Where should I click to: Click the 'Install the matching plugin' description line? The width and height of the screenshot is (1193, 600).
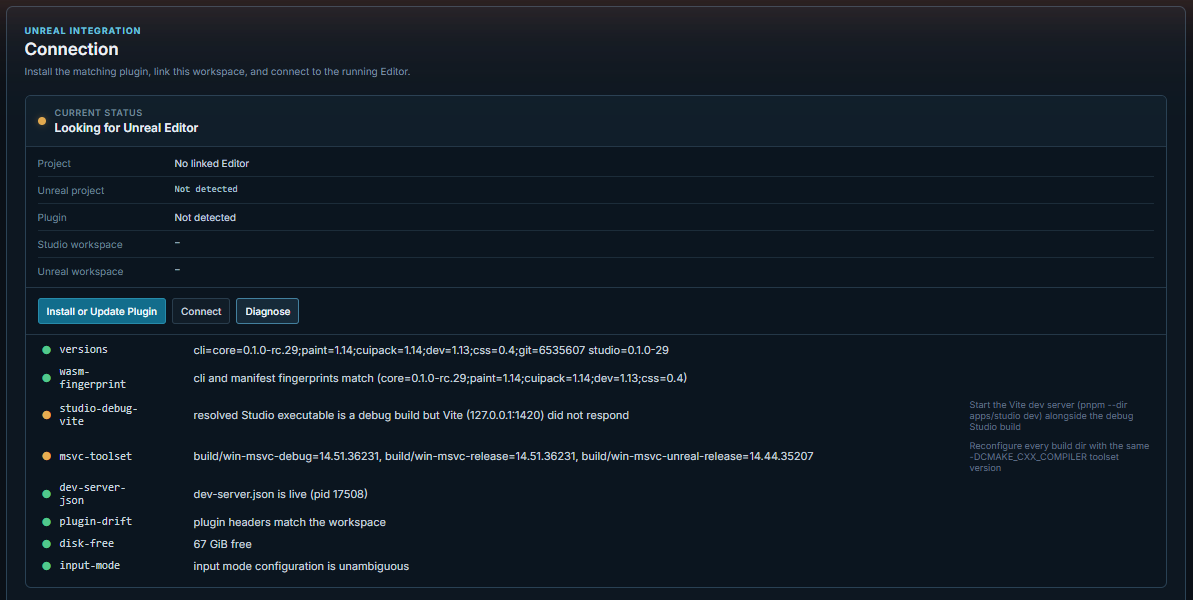(x=217, y=71)
